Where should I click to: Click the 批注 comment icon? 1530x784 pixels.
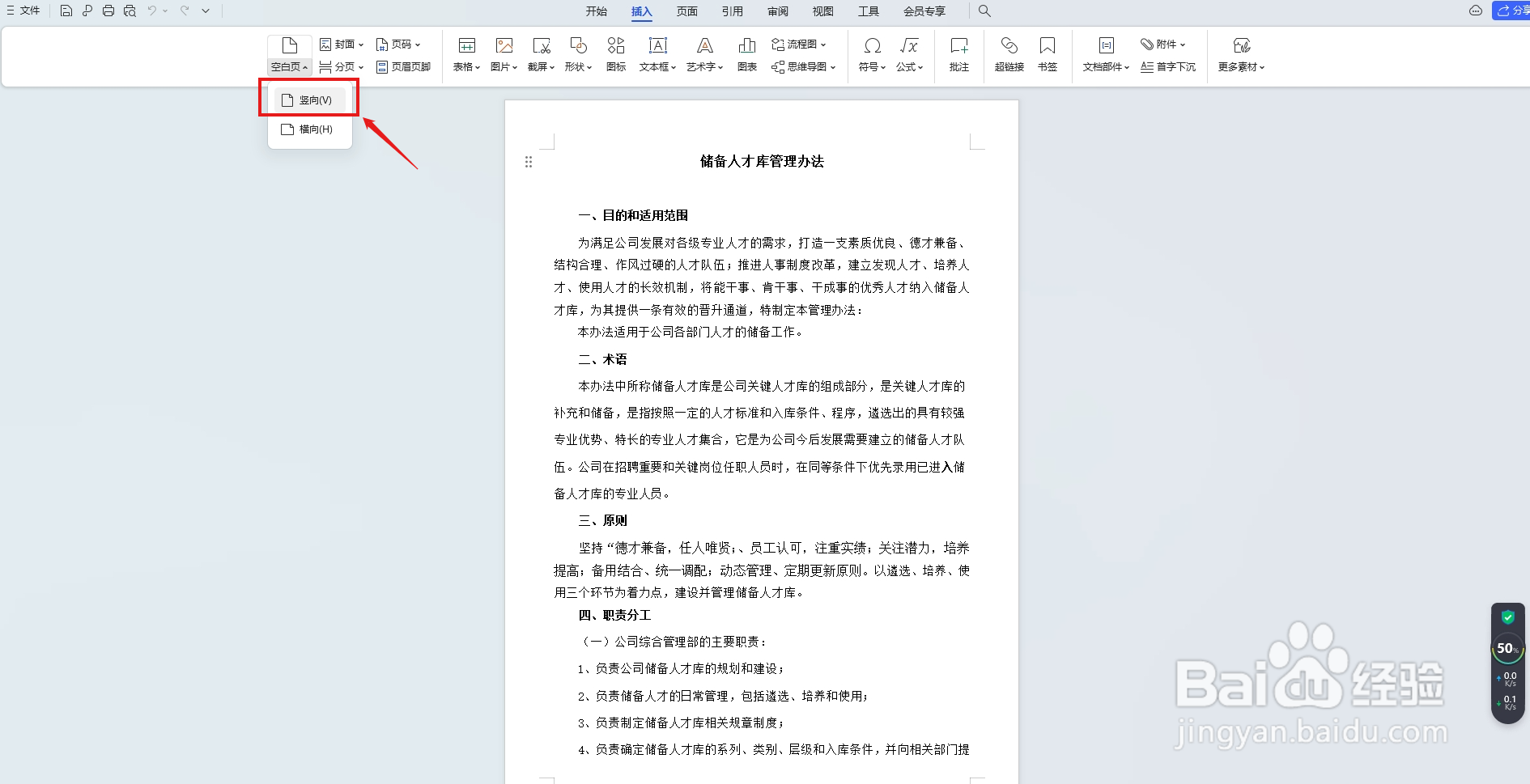[x=959, y=45]
